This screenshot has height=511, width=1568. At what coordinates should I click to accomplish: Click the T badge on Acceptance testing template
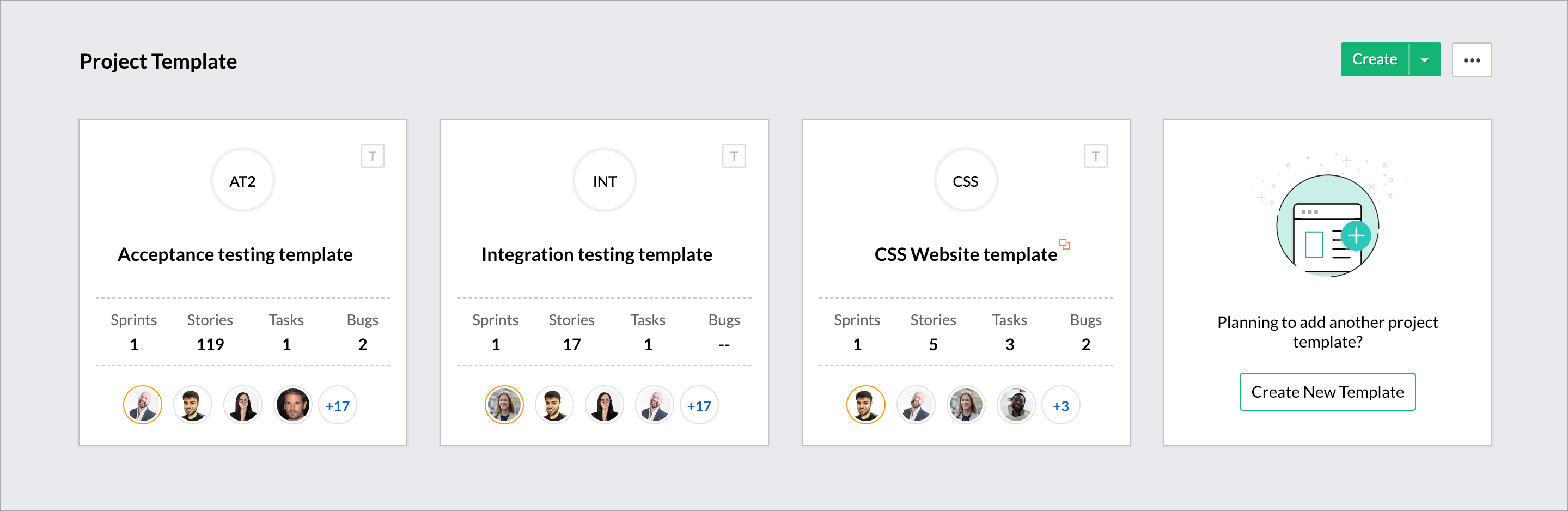click(x=373, y=156)
